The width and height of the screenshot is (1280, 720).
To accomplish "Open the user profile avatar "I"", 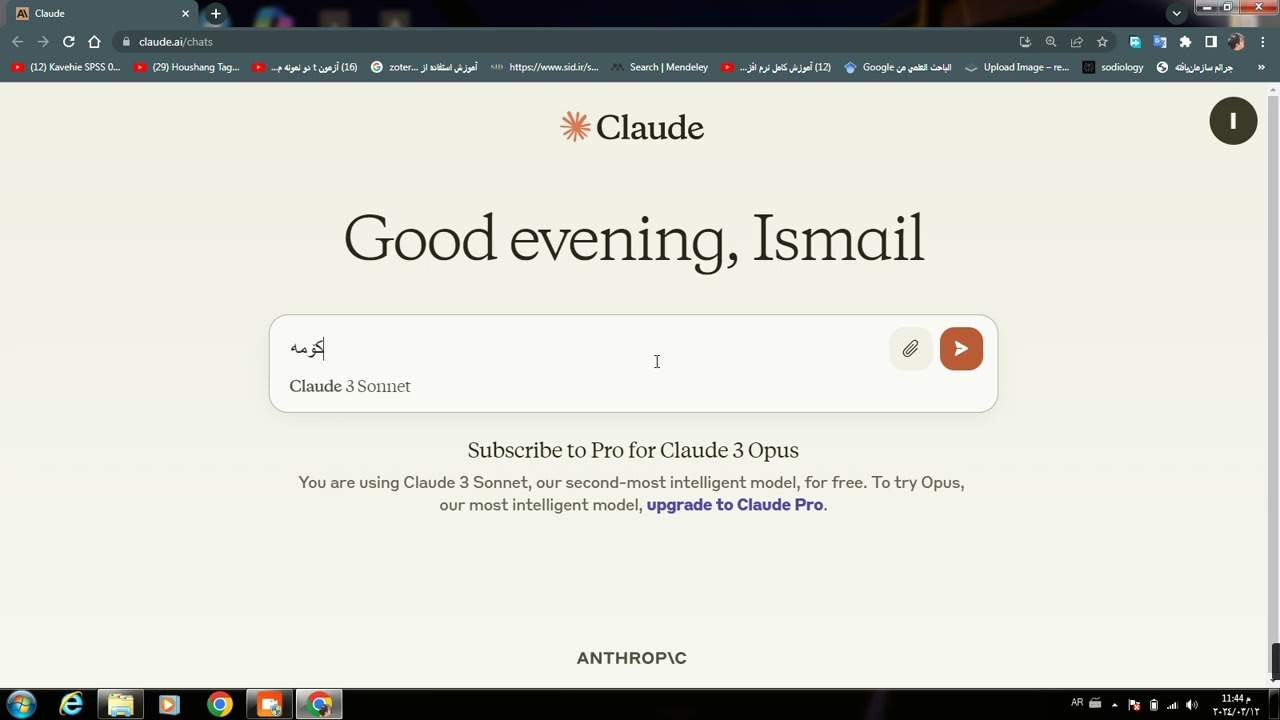I will [x=1233, y=121].
